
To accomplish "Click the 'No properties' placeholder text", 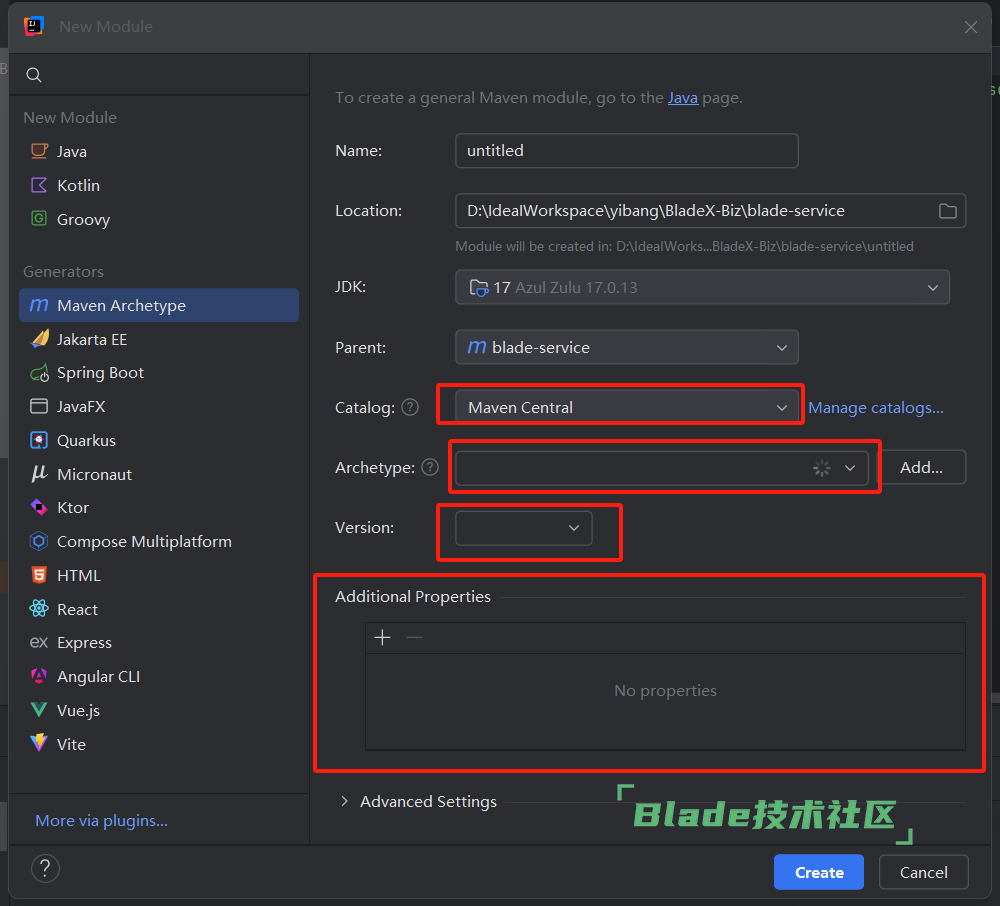I will 665,690.
